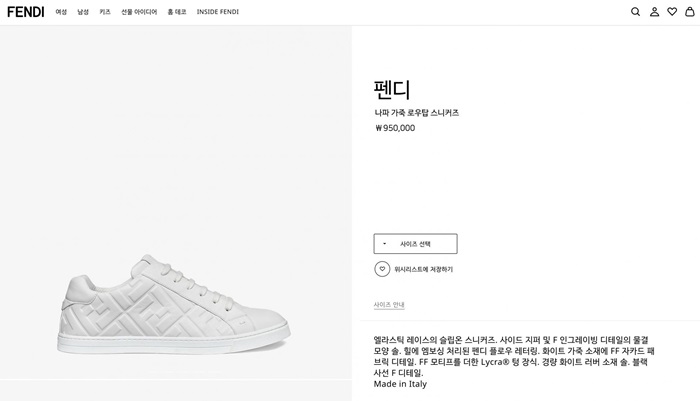The image size is (700, 401).
Task: Click the 펜디 product title
Action: tap(392, 89)
